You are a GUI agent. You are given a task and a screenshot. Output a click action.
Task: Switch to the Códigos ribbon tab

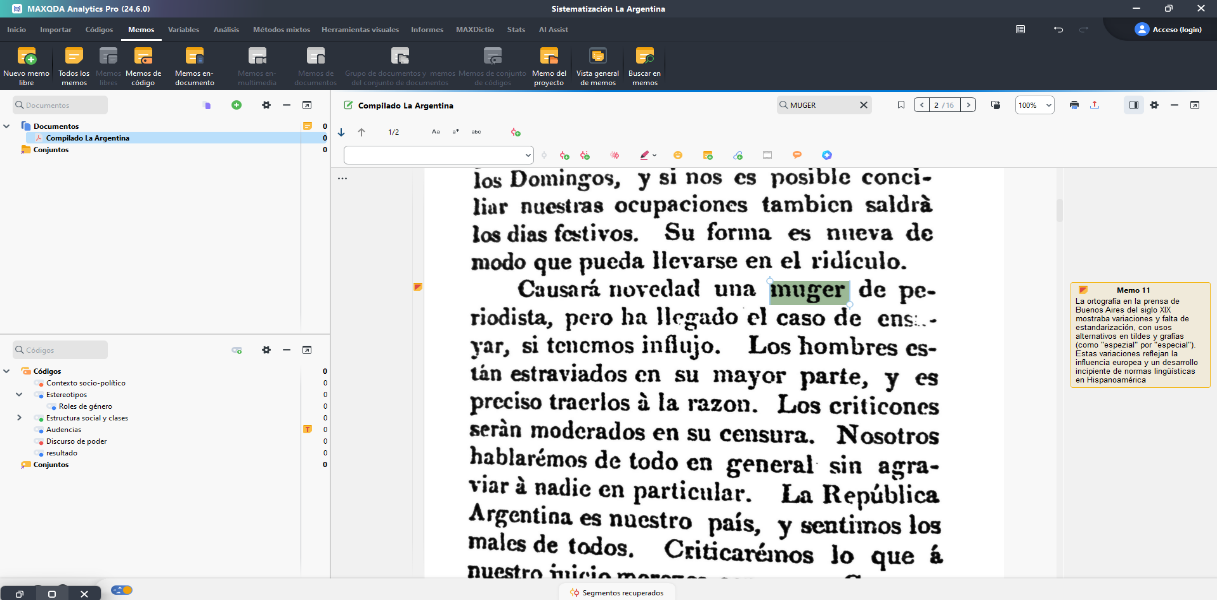pos(99,30)
